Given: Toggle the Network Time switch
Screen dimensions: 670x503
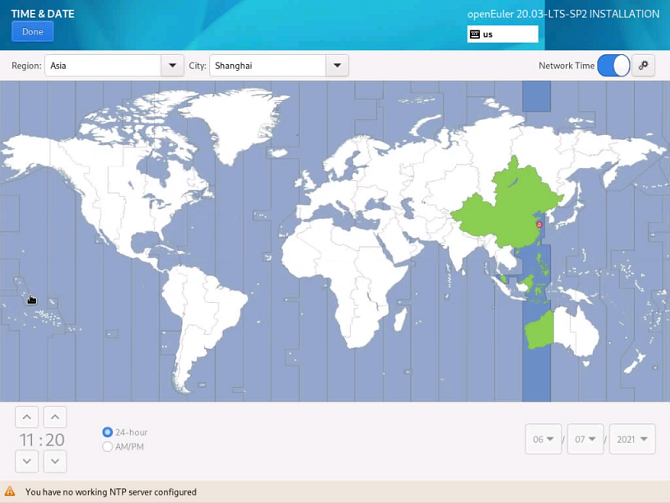Looking at the screenshot, I should pyautogui.click(x=614, y=66).
